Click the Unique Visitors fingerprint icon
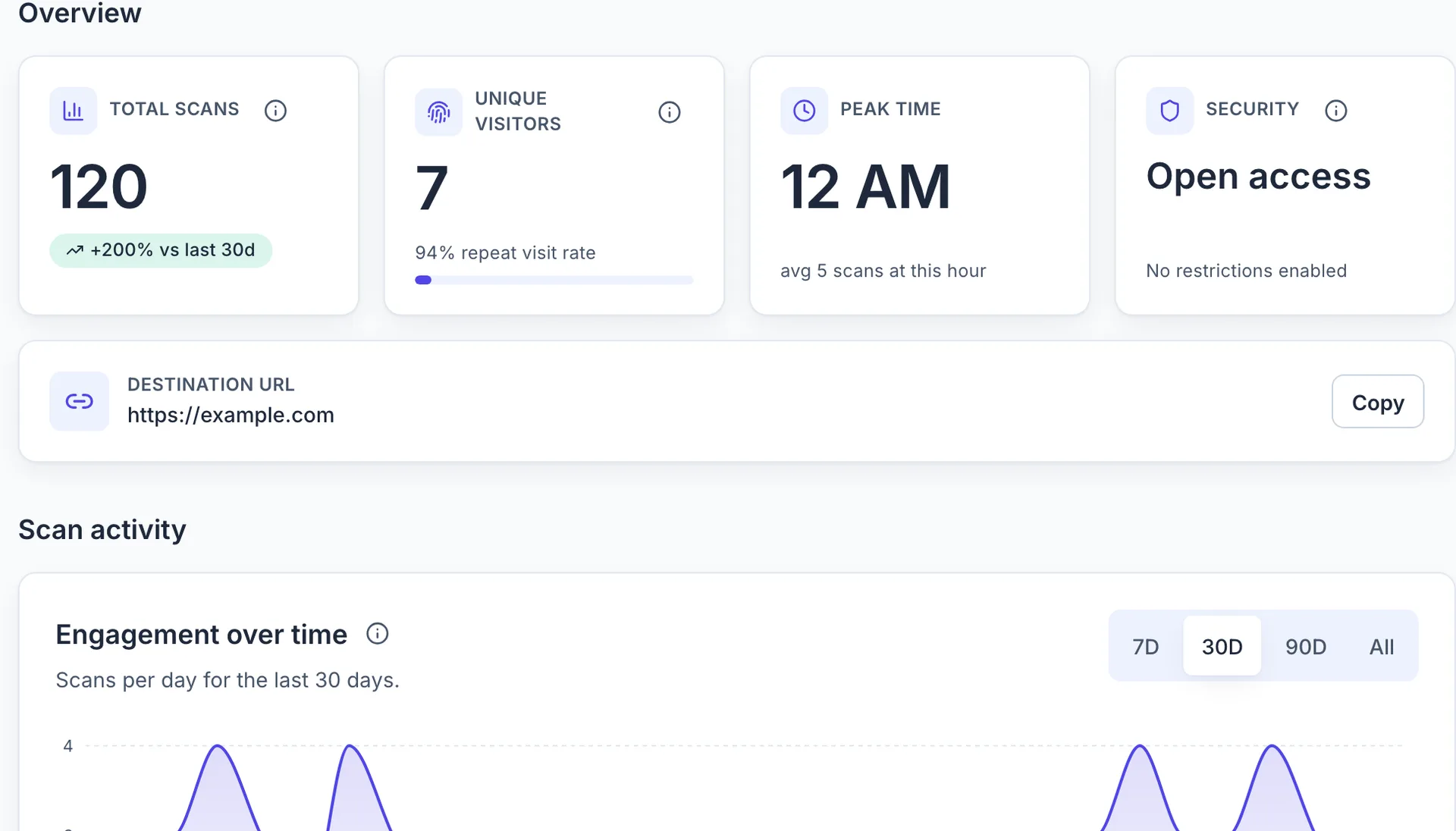 tap(438, 112)
